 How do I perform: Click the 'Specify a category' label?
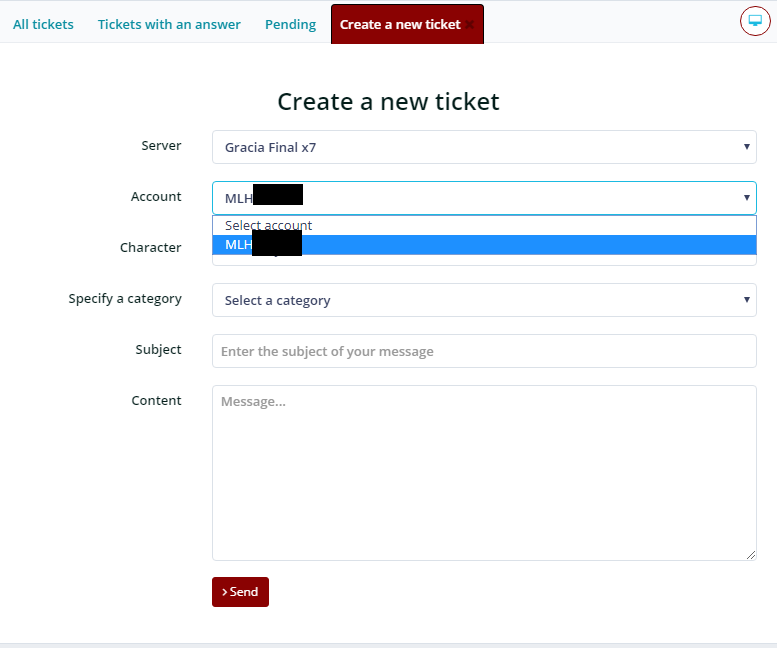(125, 299)
